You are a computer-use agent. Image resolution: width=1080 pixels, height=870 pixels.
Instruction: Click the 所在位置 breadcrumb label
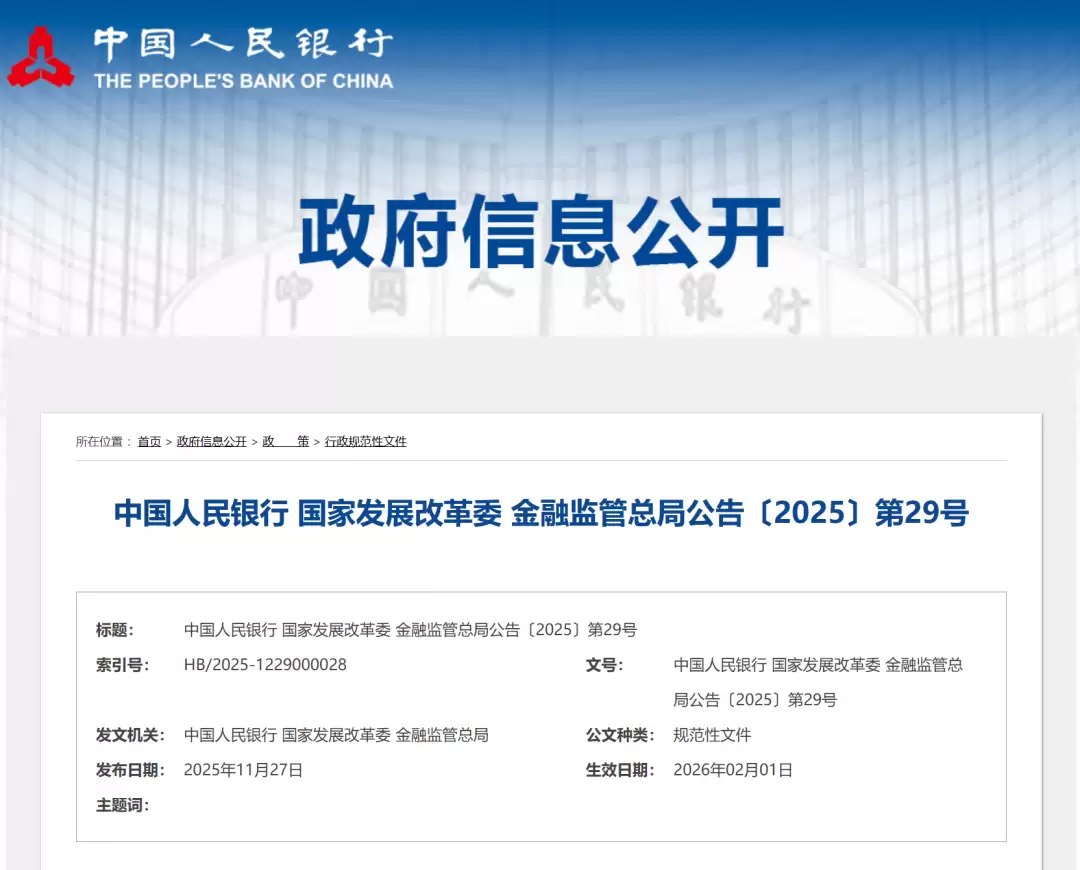coord(105,441)
